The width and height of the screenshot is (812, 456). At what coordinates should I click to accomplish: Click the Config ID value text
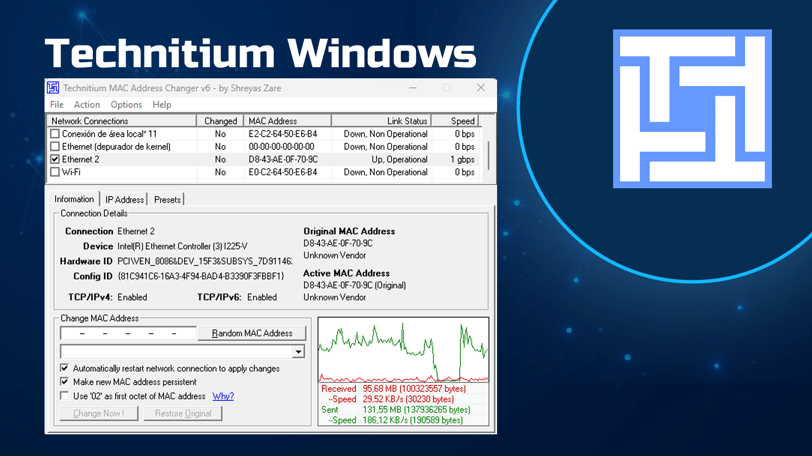(201, 276)
